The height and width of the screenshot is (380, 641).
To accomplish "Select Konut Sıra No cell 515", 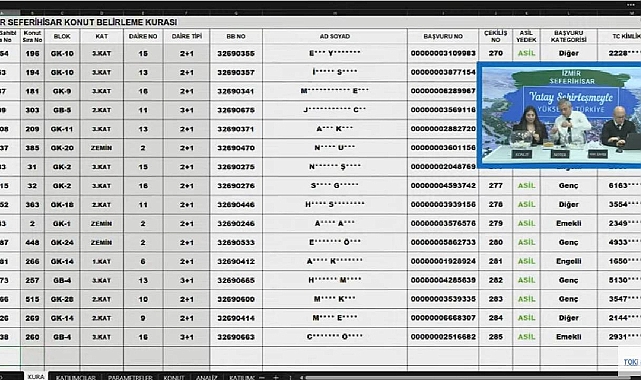I will click(32, 299).
